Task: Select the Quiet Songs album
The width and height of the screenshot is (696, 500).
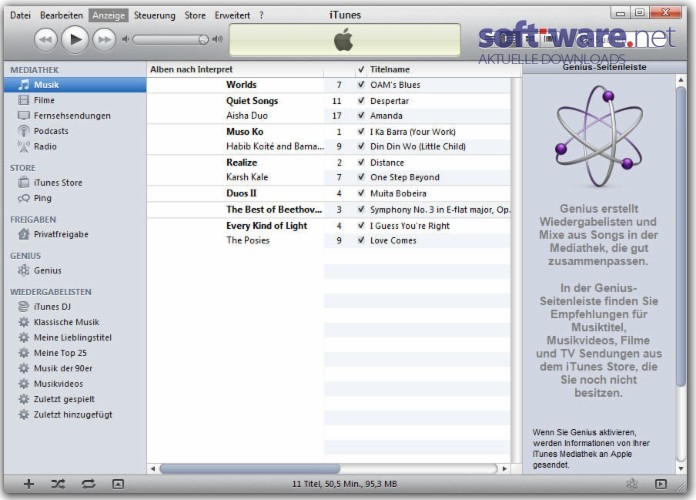Action: 252,101
